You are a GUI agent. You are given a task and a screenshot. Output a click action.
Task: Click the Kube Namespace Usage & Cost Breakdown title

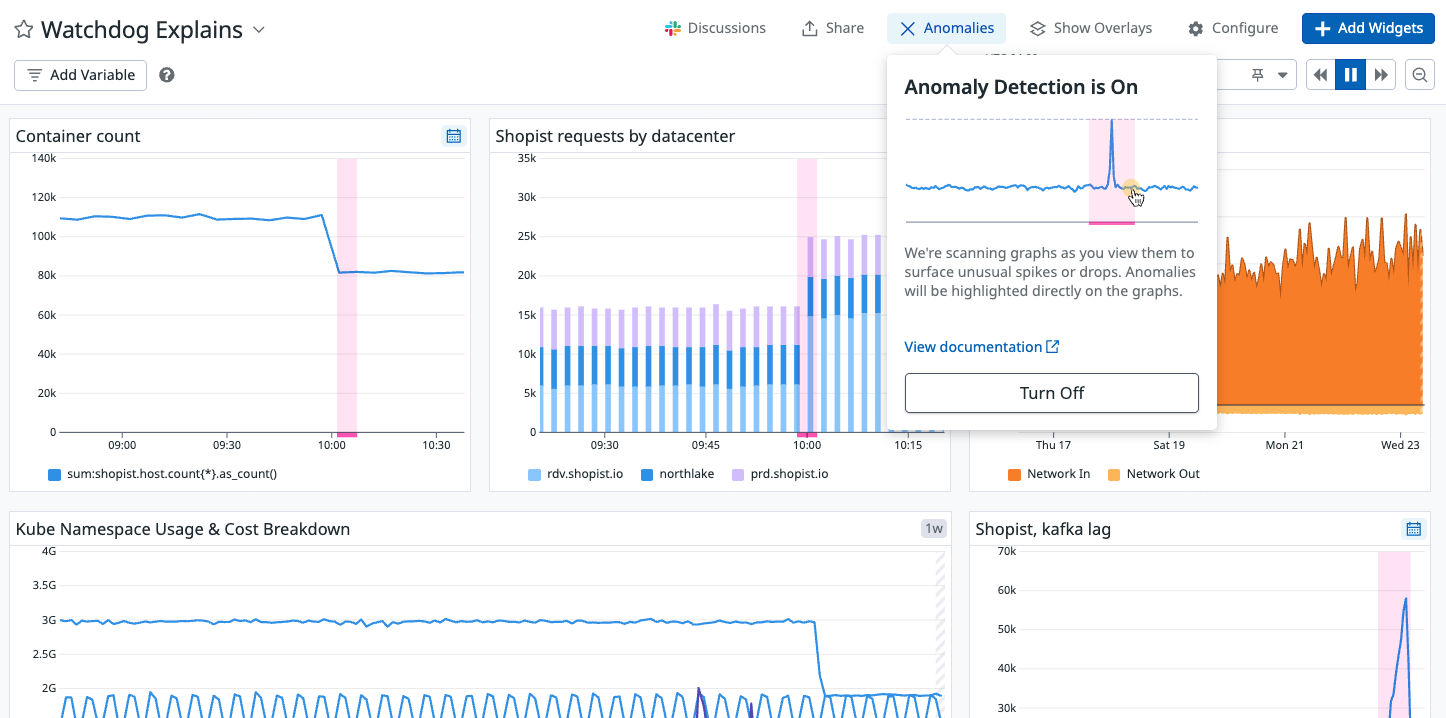pyautogui.click(x=183, y=529)
